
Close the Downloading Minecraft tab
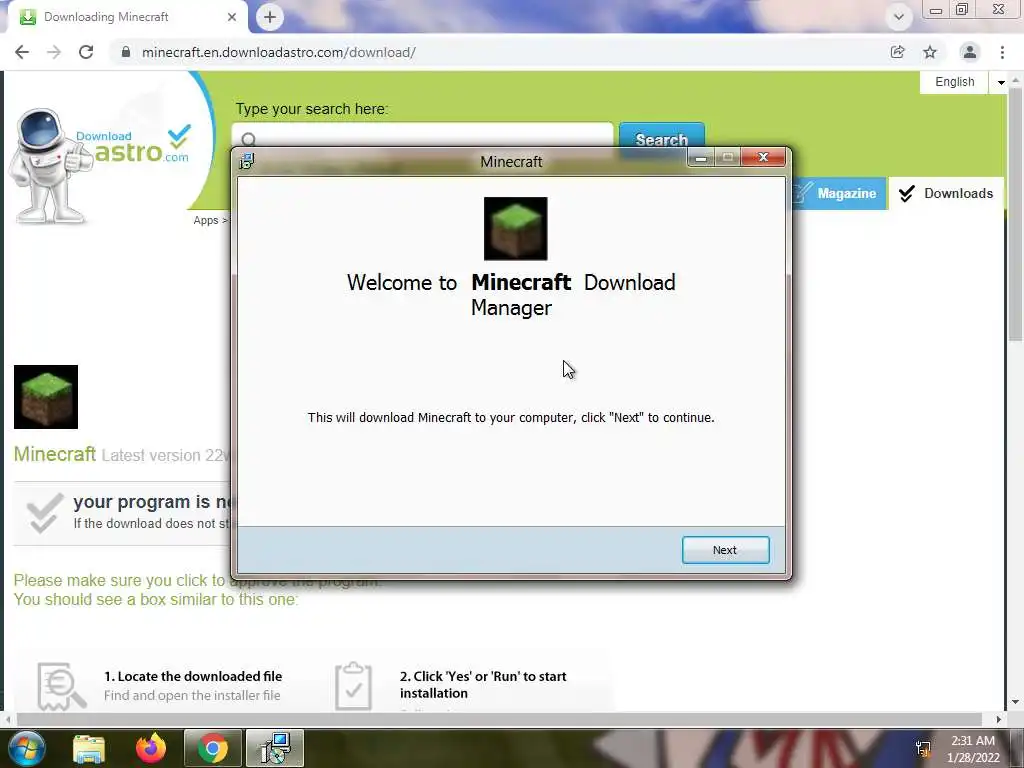coord(232,17)
